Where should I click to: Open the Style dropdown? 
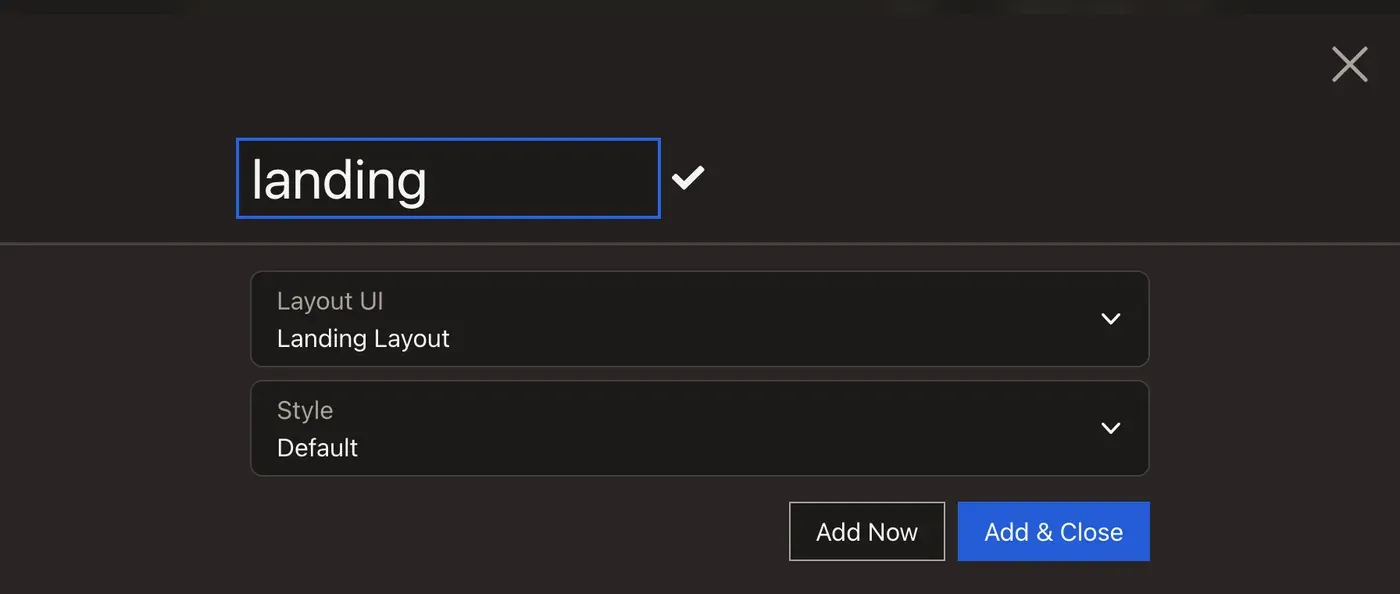click(700, 428)
